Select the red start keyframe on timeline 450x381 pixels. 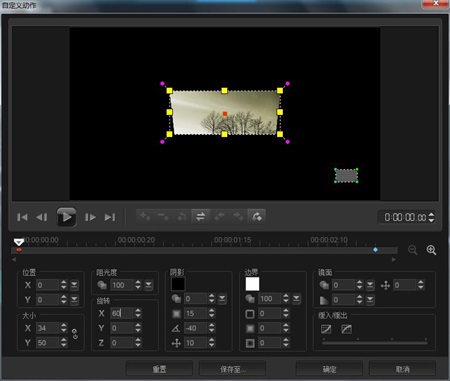point(19,250)
